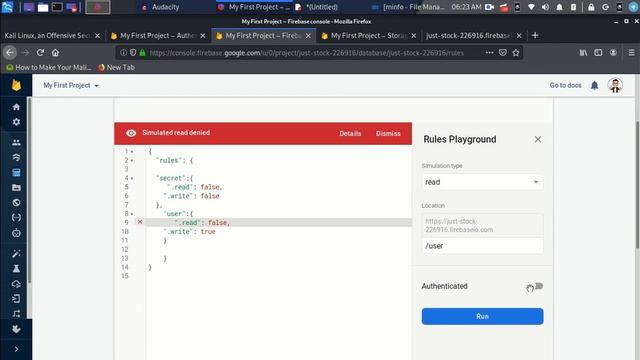Open Extensions icon at sidebar bottom
640x360 pixels.
pyautogui.click(x=16, y=329)
